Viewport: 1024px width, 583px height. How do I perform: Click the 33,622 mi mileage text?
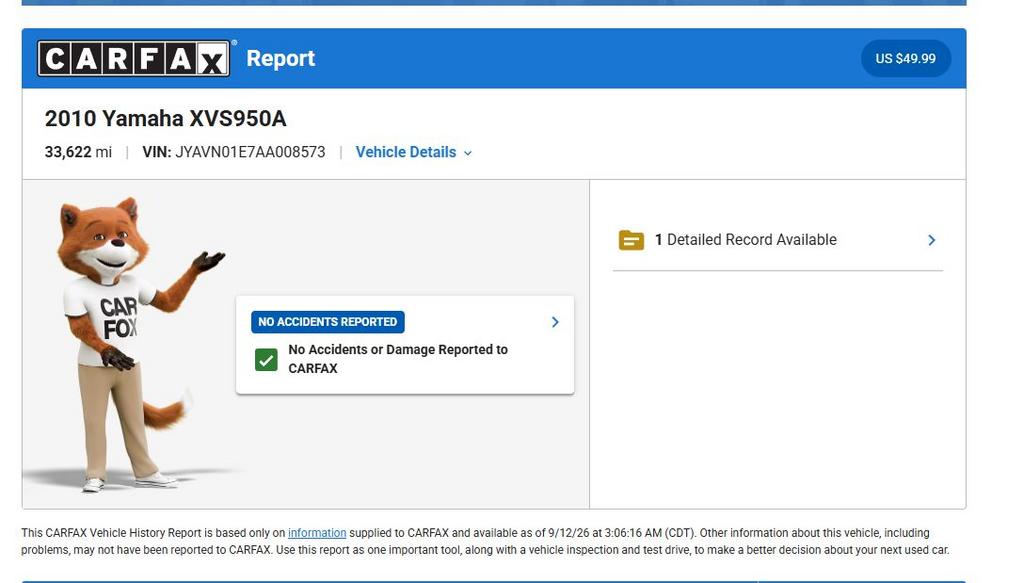click(78, 152)
